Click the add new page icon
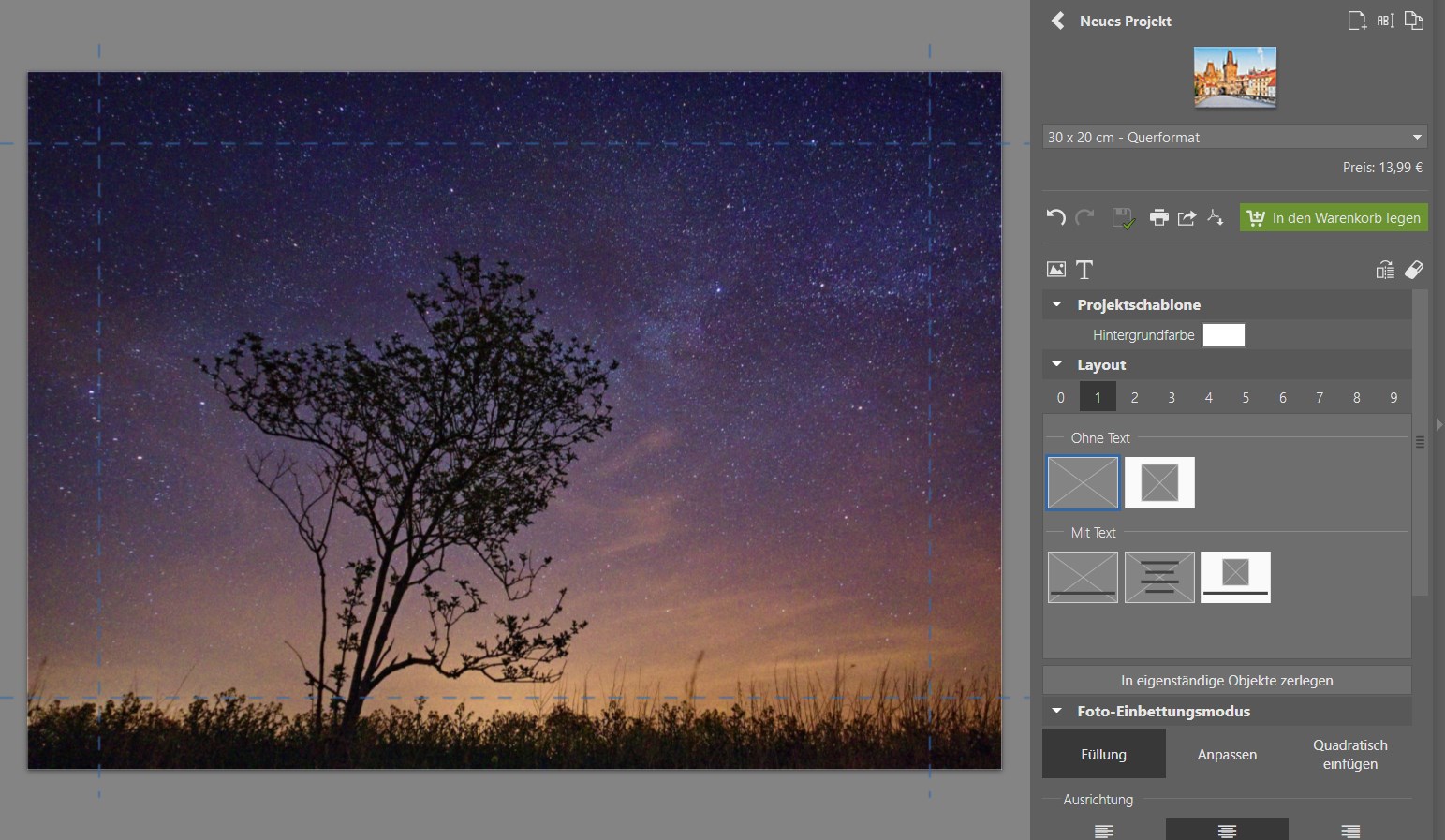This screenshot has width=1445, height=840. pyautogui.click(x=1357, y=20)
